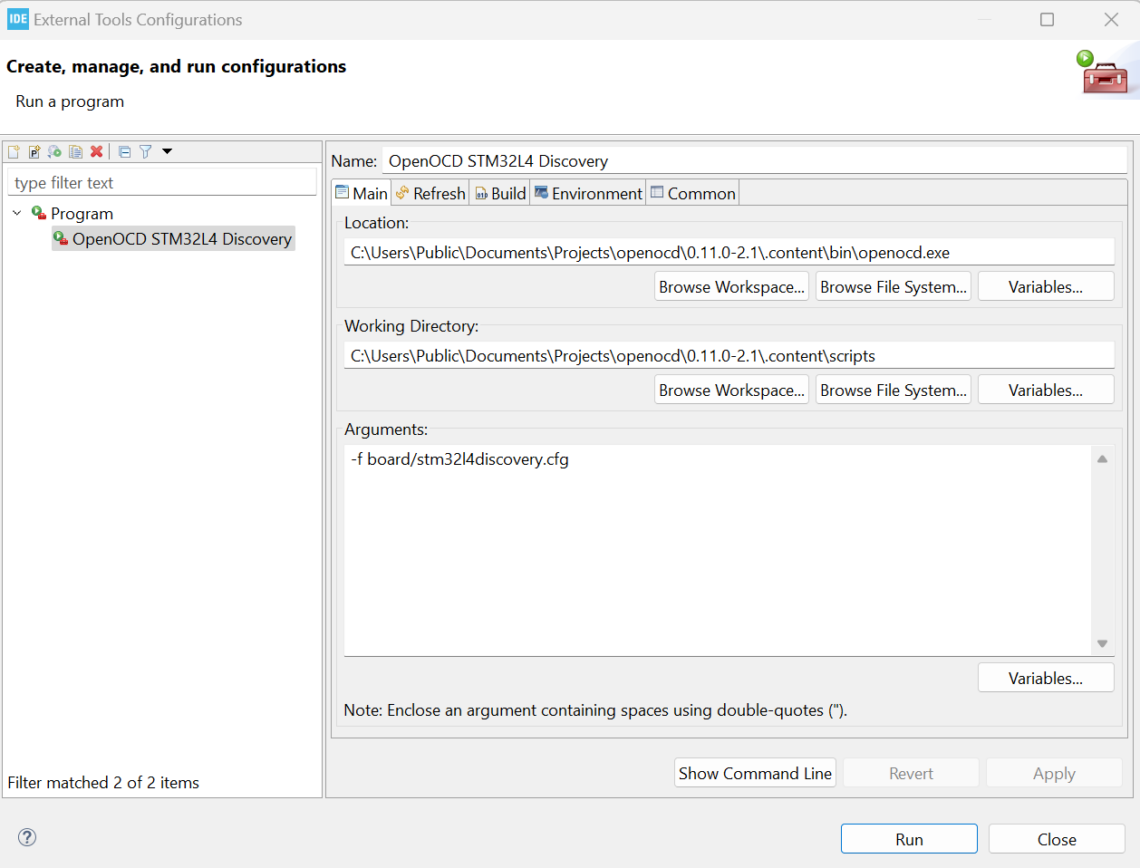1140x868 pixels.
Task: Open the filter dropdown arrow menu
Action: 167,152
